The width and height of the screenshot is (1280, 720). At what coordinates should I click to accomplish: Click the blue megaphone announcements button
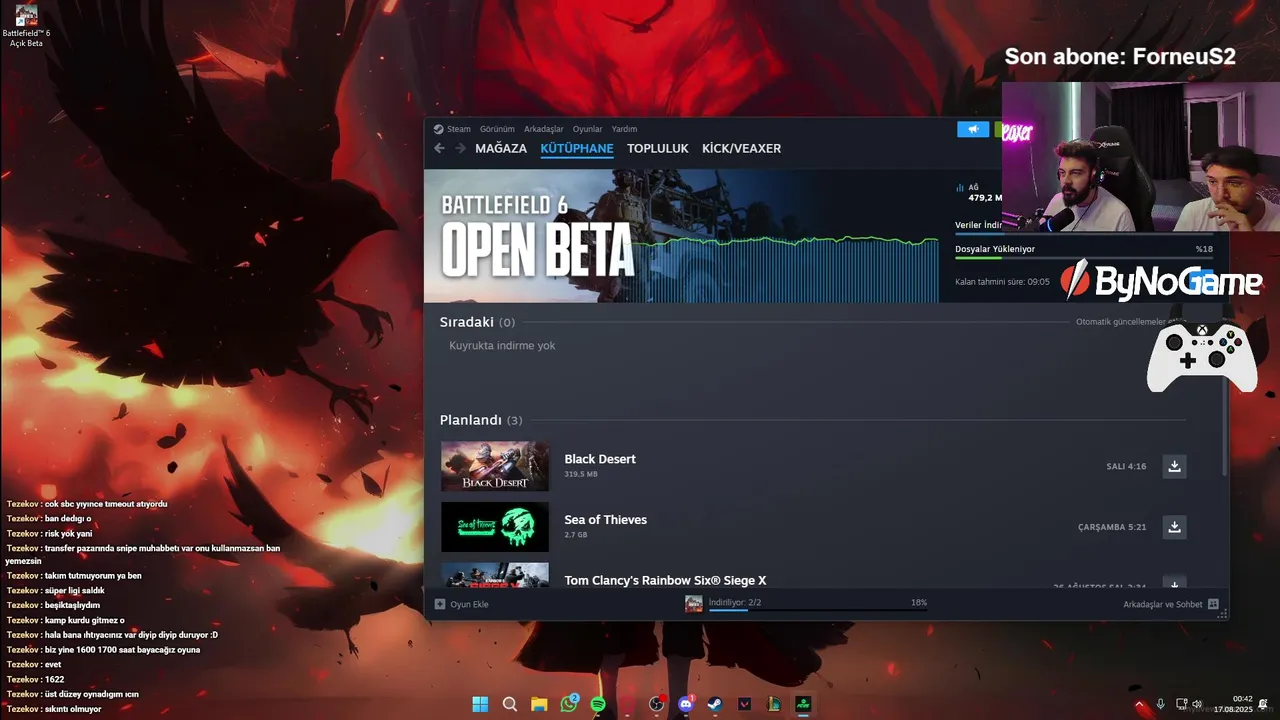pos(973,129)
